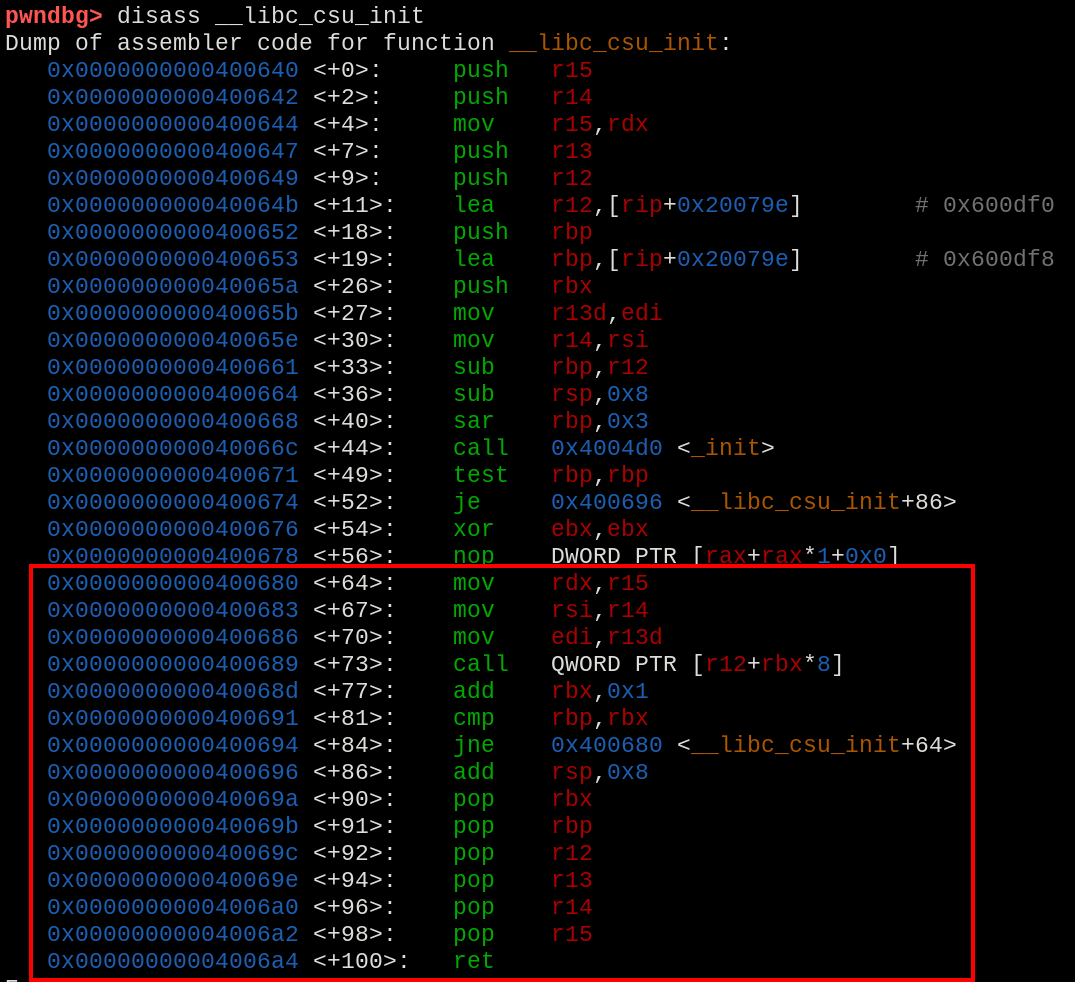Click the ret instruction mnemonic

pos(473,961)
